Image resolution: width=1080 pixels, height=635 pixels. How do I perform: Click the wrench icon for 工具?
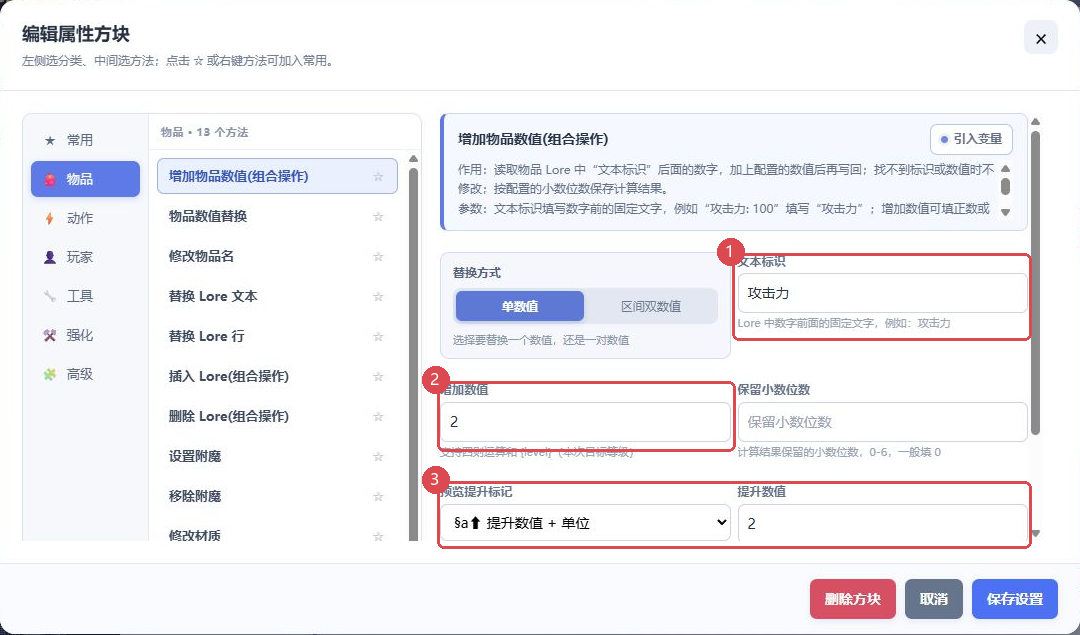coord(50,296)
